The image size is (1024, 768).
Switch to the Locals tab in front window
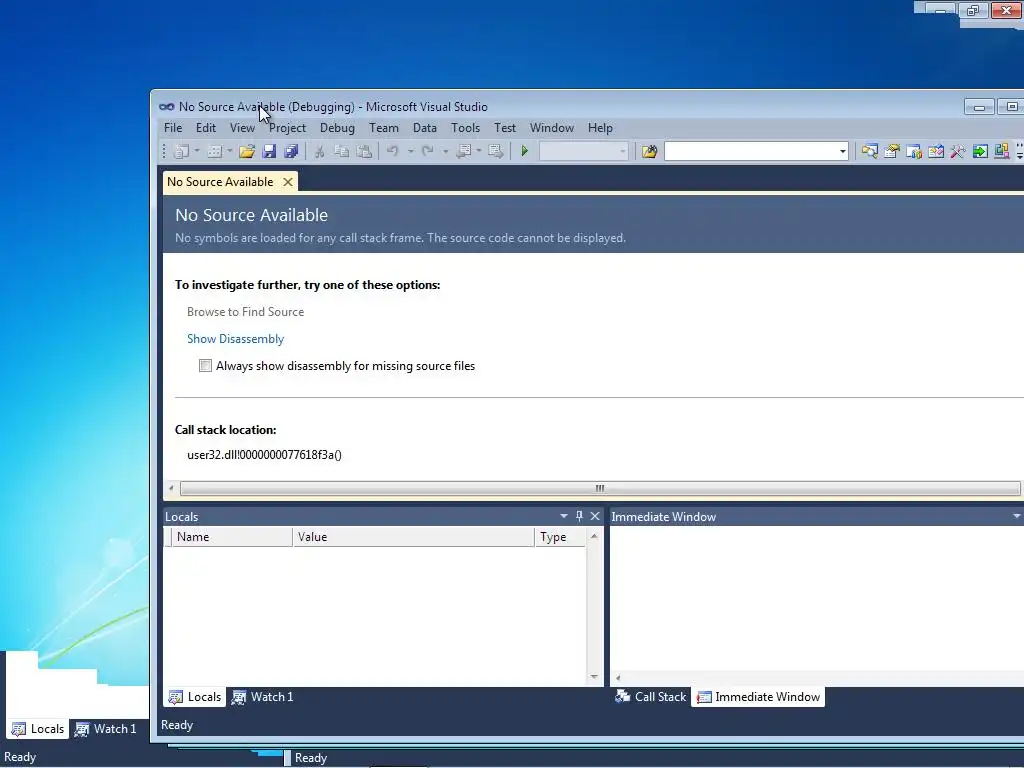pos(195,697)
